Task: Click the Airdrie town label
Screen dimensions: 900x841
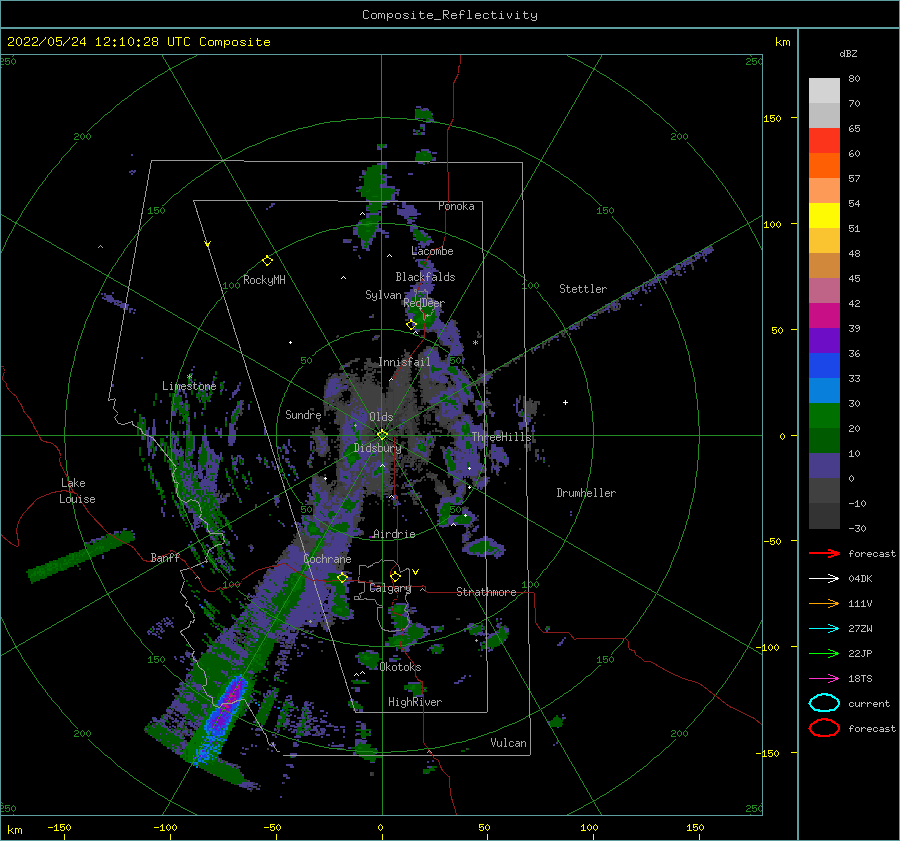Action: point(394,534)
